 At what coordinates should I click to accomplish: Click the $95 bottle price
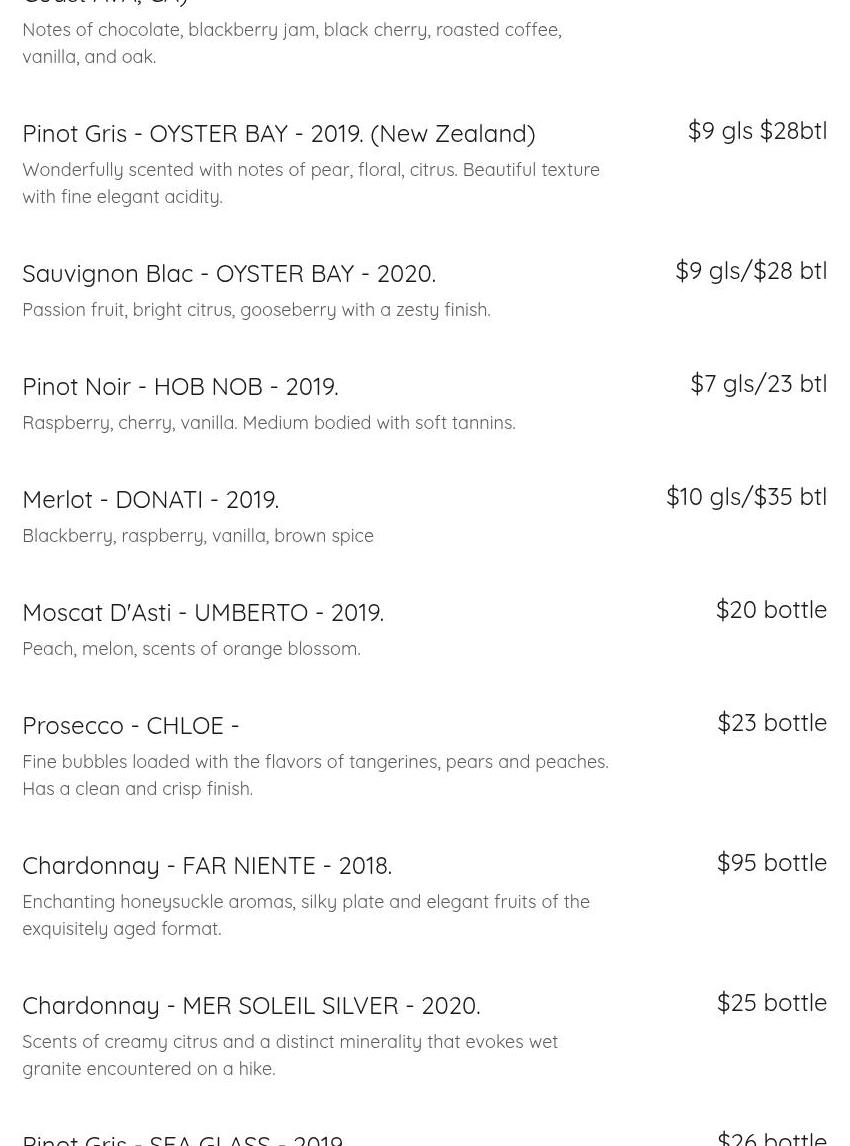[x=771, y=862]
